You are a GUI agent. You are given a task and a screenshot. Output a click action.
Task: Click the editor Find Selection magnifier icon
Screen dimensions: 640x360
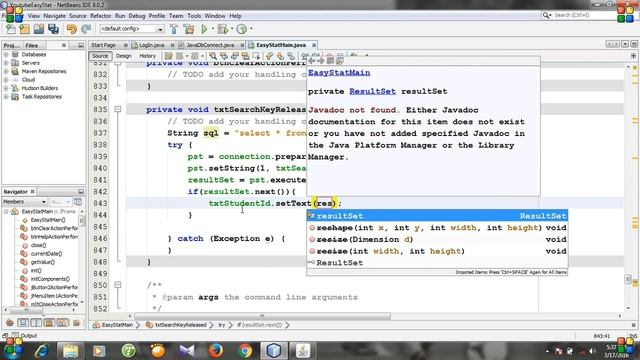213,56
